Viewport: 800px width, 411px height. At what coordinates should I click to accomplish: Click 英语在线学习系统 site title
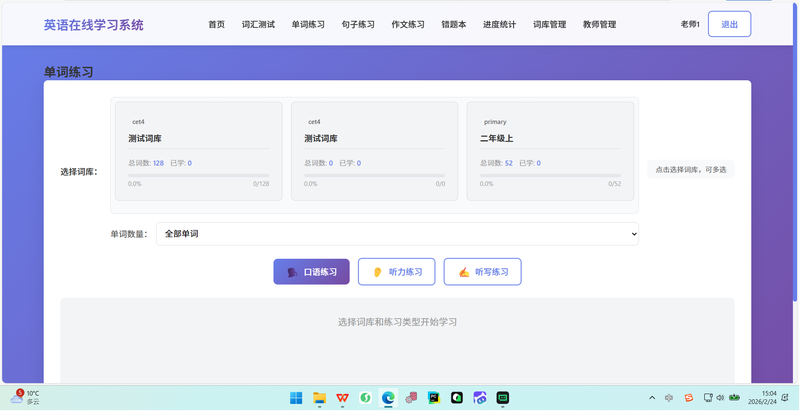pyautogui.click(x=93, y=24)
